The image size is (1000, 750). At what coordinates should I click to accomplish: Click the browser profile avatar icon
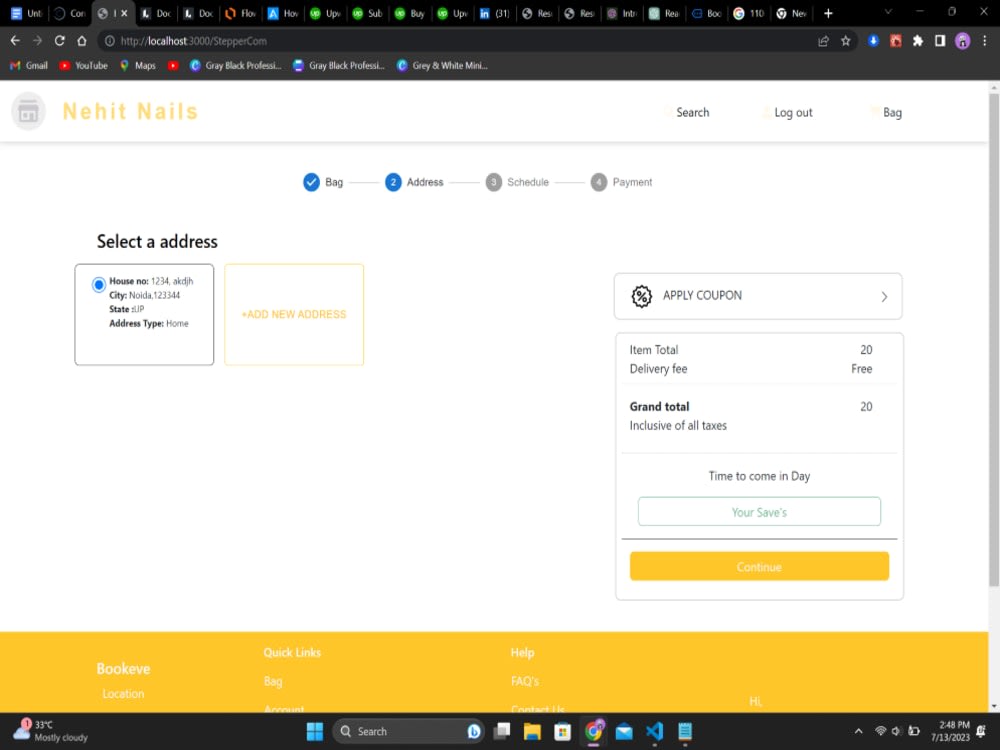[962, 41]
